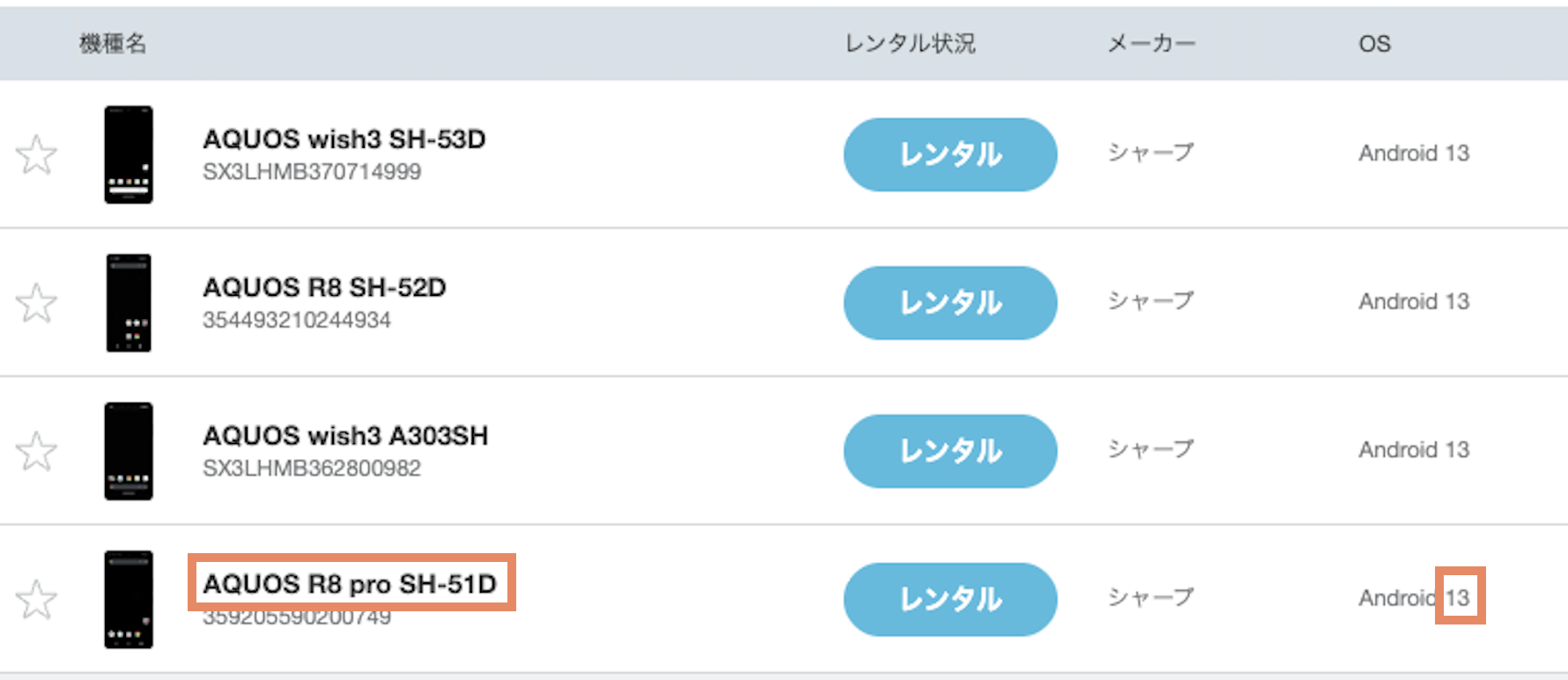
Task: Click レンタル for AQUOS wish3 A303SH
Action: tap(950, 451)
